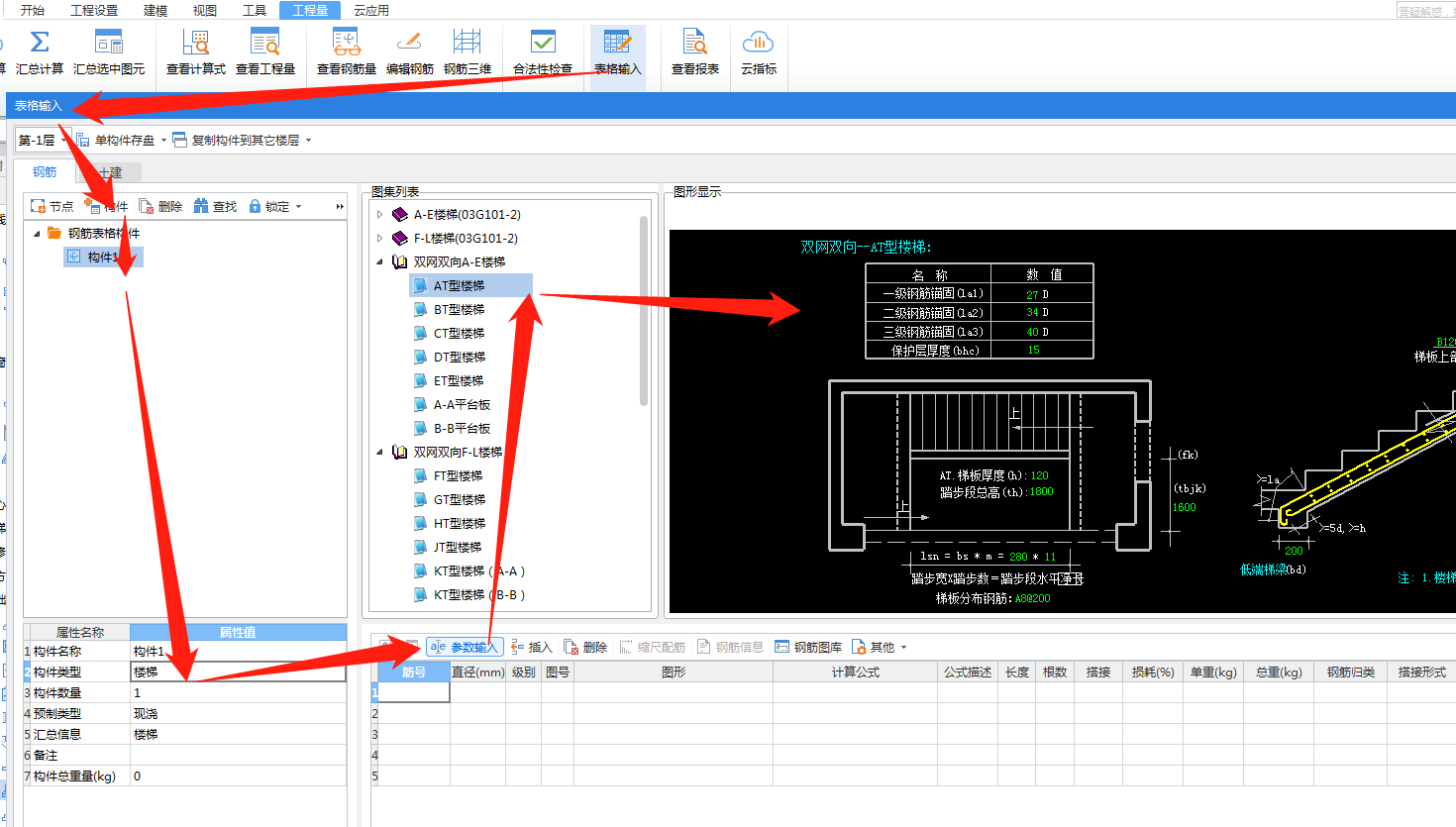Open 查看报表 report viewer
Viewport: 1456px width, 827px height.
click(x=695, y=52)
